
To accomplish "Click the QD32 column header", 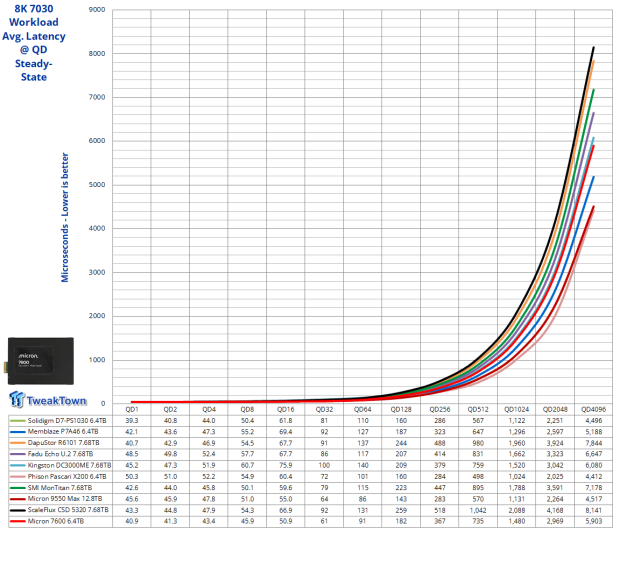I will [x=324, y=409].
